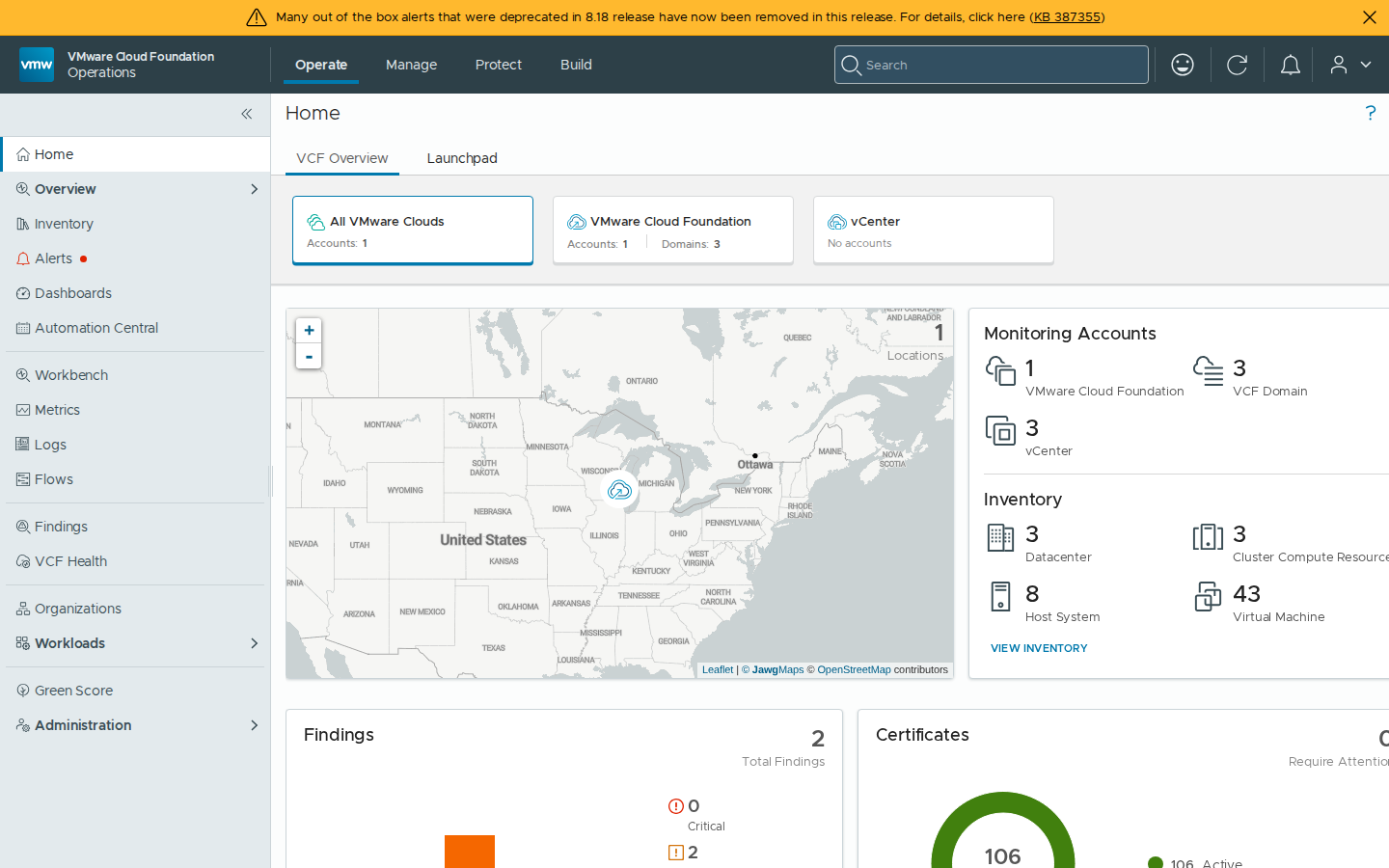Click the VIEW INVENTORY link
The width and height of the screenshot is (1389, 868).
pyautogui.click(x=1039, y=648)
